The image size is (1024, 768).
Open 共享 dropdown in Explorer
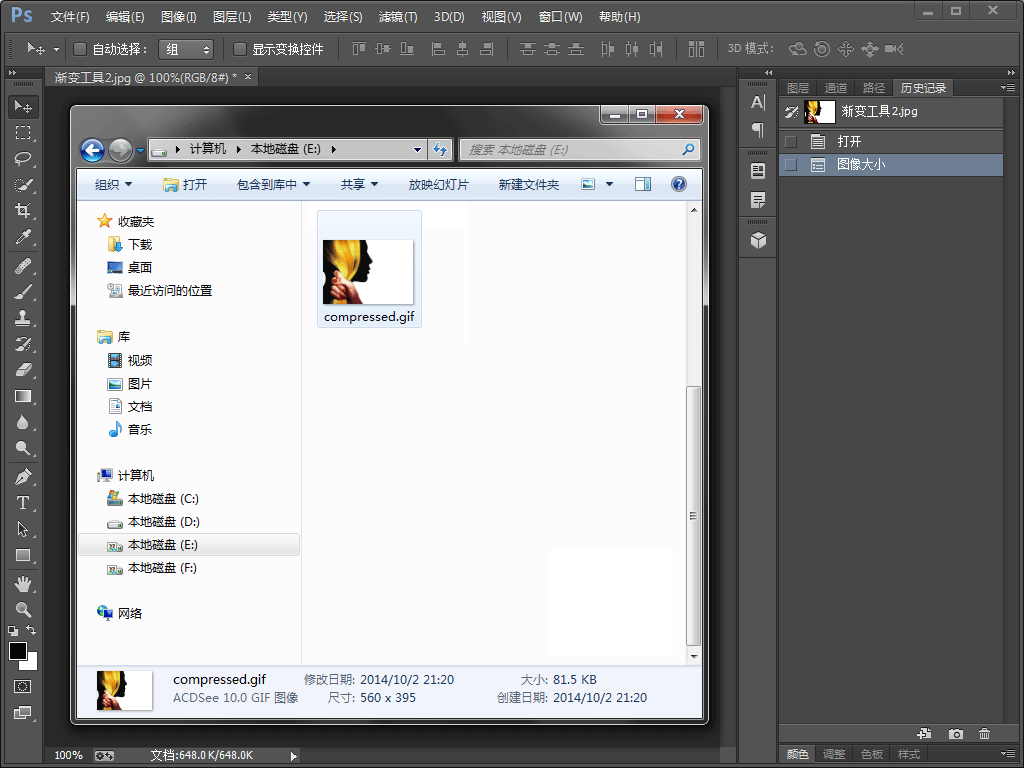click(359, 185)
